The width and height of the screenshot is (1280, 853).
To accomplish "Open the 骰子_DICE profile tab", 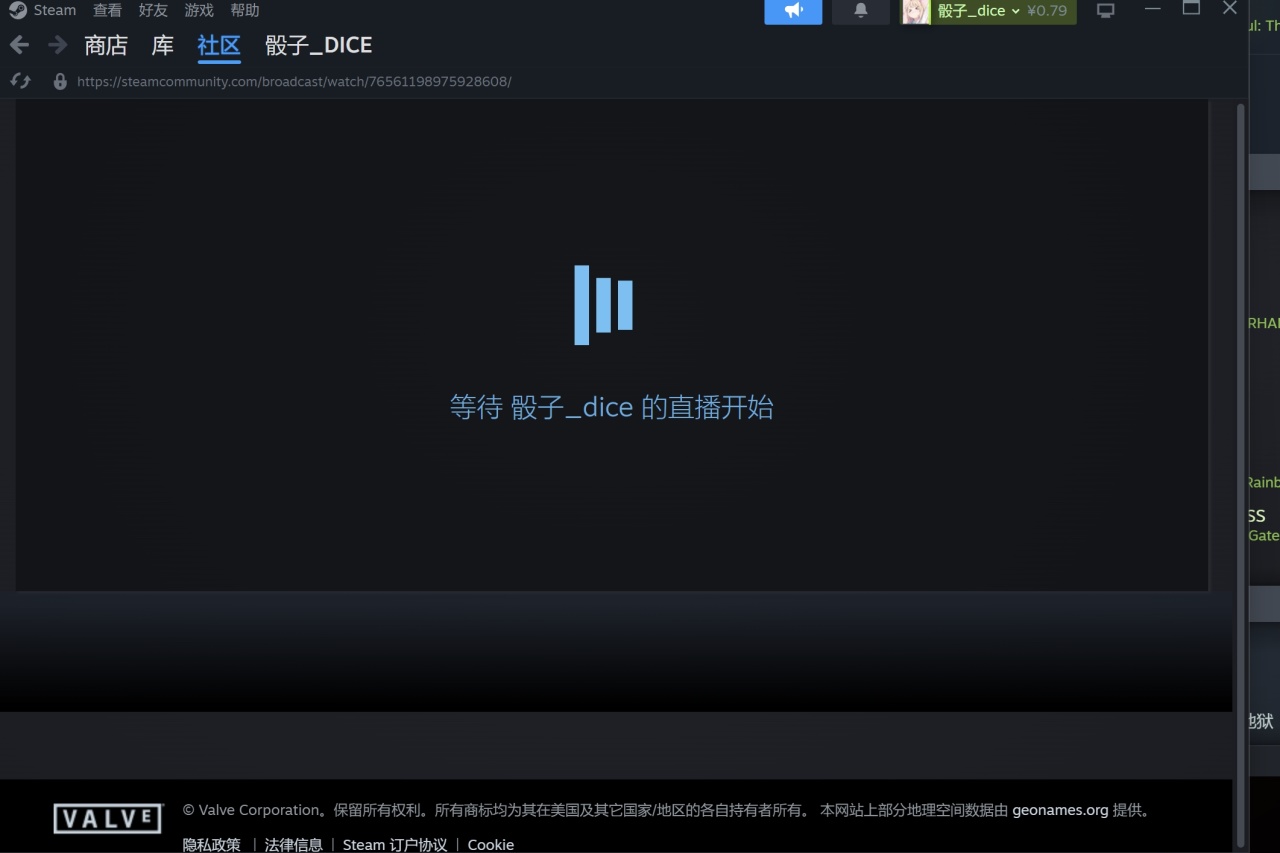I will coord(318,45).
